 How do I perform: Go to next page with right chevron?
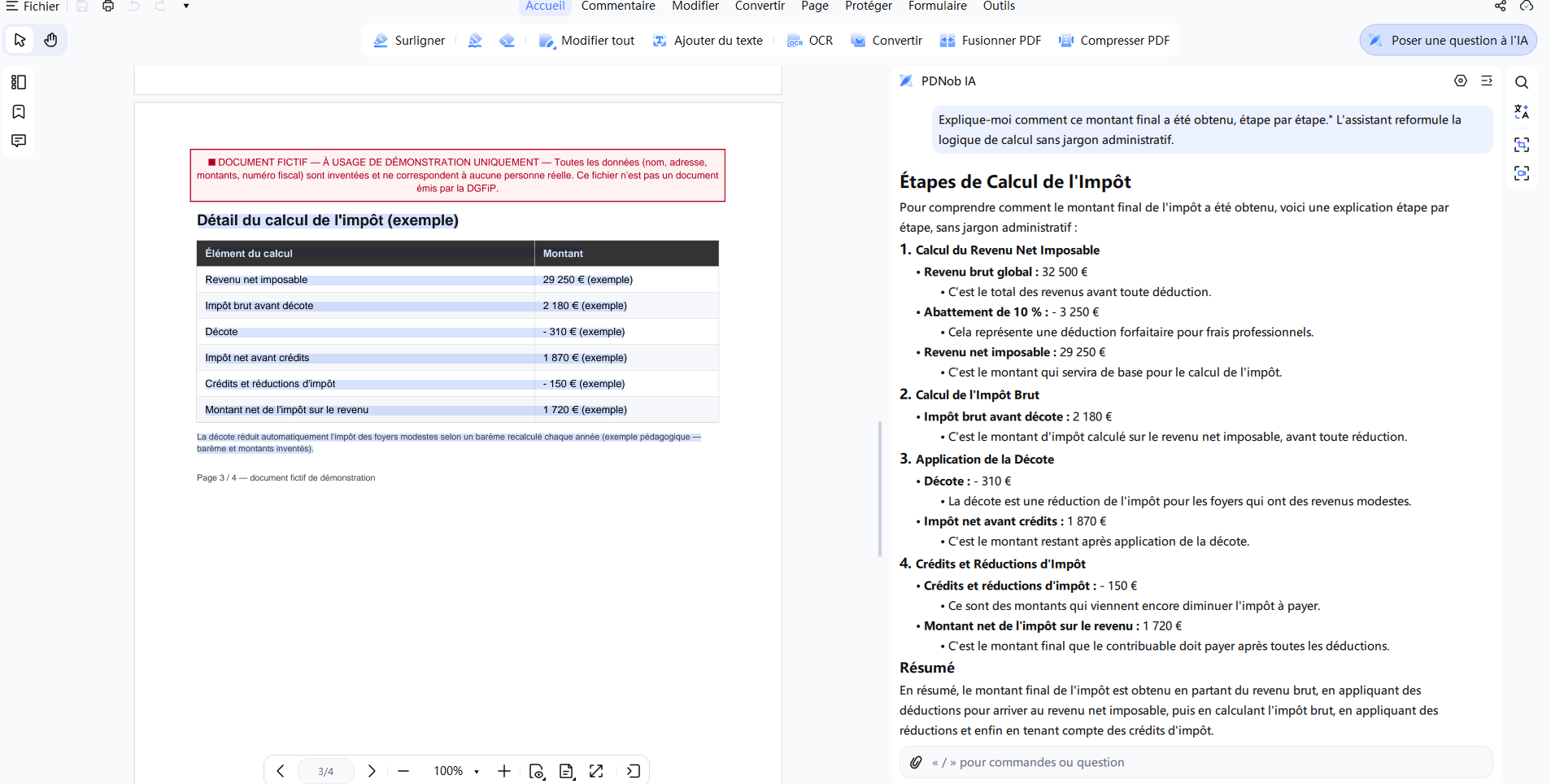tap(372, 771)
